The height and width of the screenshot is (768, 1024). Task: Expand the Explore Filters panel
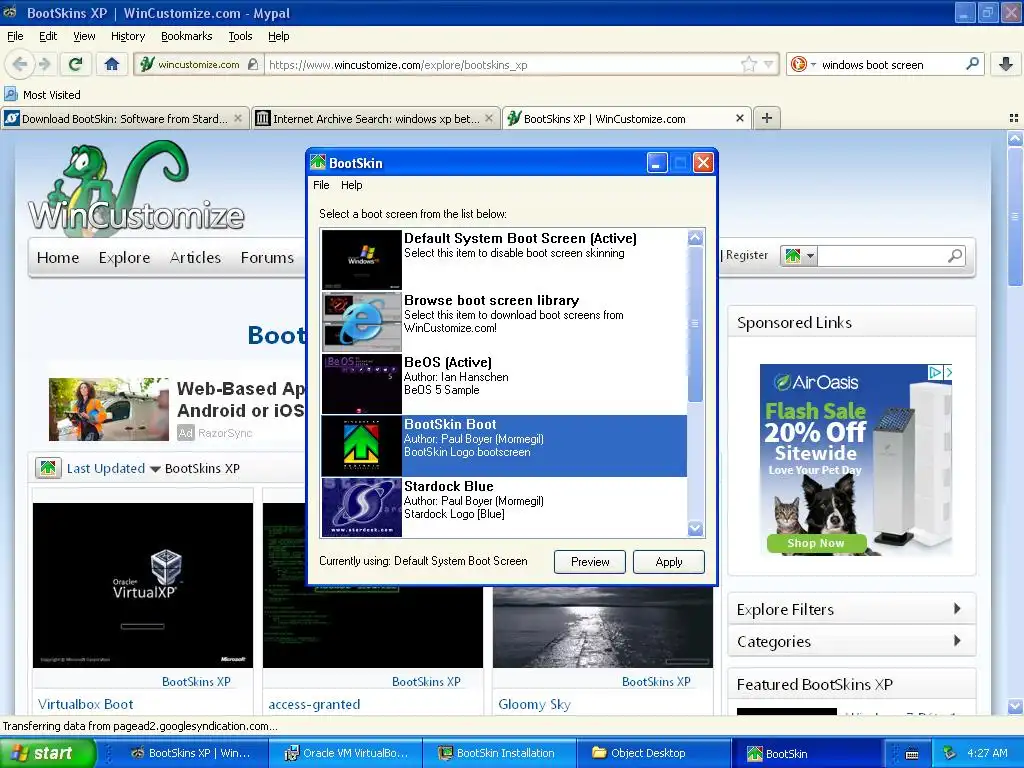(852, 609)
